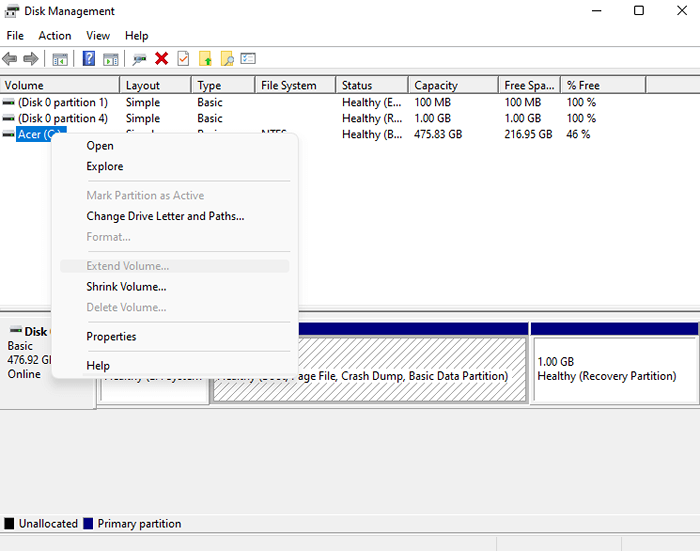Viewport: 700px width, 551px height.
Task: Sort by the Type column header
Action: coord(223,85)
